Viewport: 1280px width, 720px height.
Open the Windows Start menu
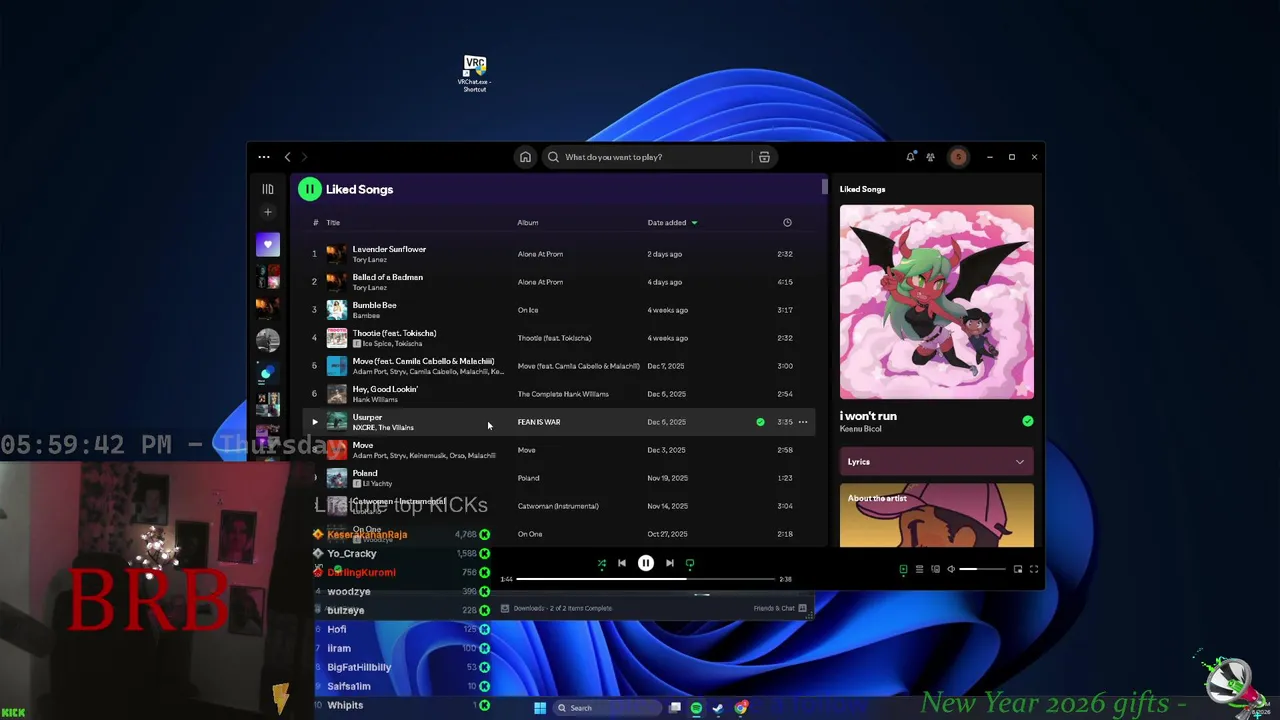pos(540,708)
